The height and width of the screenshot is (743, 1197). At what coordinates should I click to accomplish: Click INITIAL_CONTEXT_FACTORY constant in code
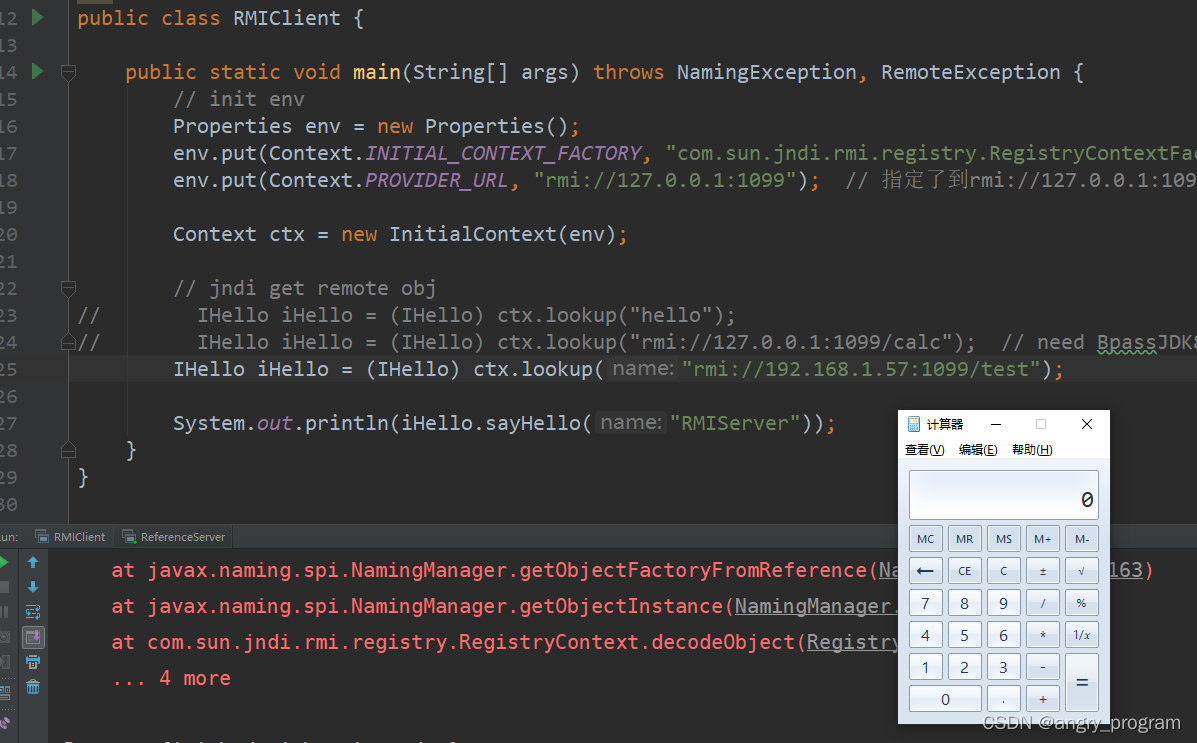pos(503,153)
